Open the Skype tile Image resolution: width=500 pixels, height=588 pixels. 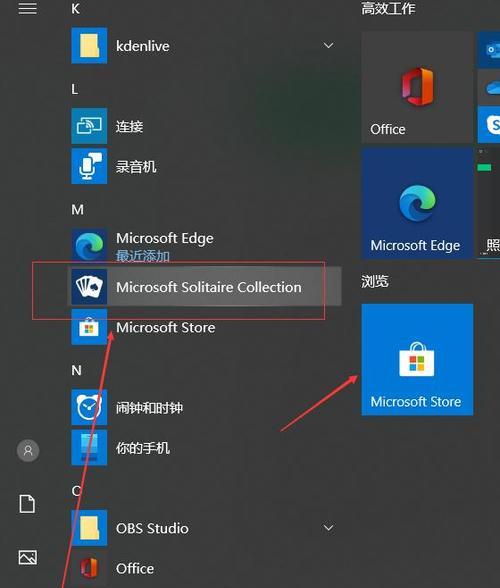coord(489,124)
